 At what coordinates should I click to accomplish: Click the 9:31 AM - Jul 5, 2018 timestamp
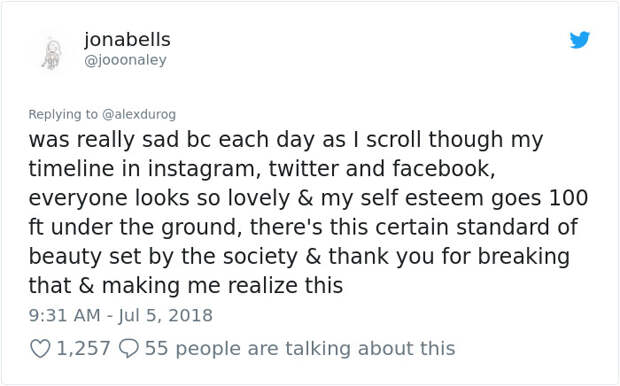pyautogui.click(x=121, y=315)
